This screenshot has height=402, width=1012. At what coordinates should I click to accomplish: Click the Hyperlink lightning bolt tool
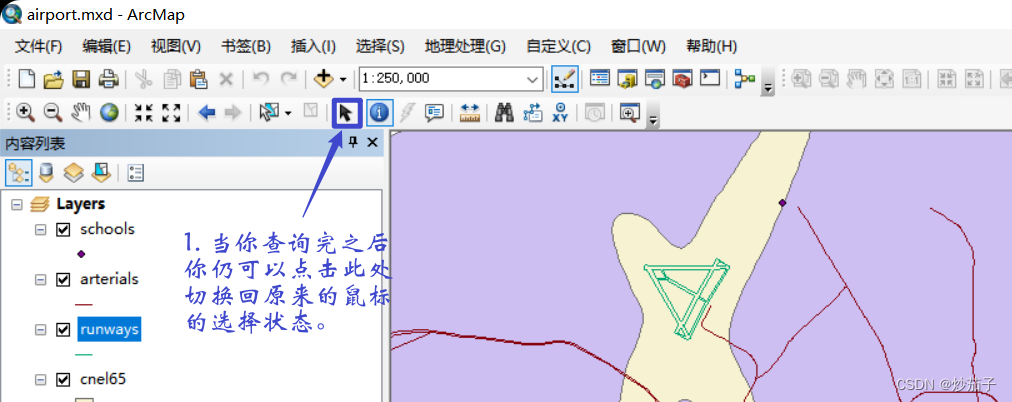point(407,113)
